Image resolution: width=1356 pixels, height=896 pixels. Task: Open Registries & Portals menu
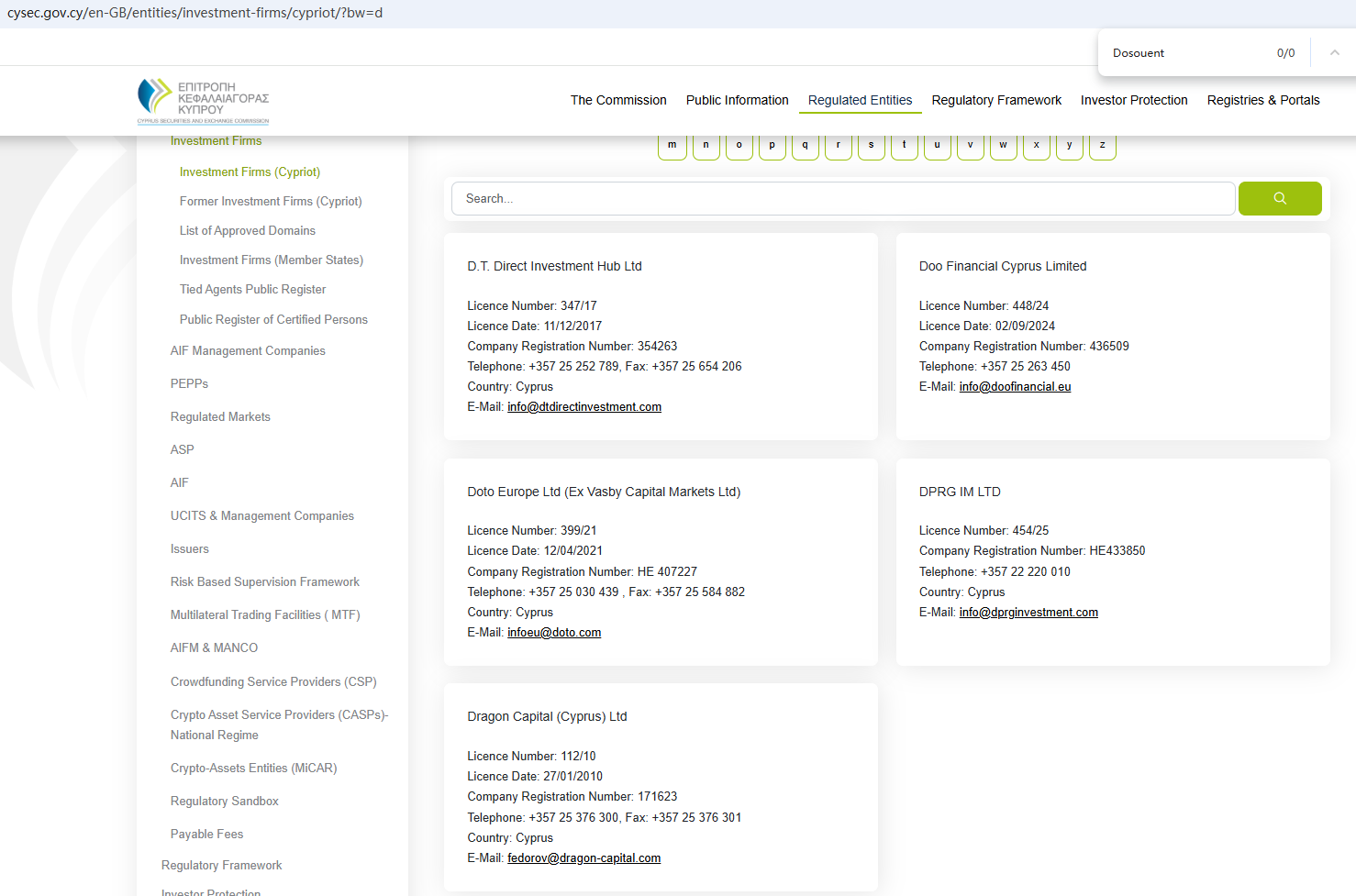tap(1262, 100)
